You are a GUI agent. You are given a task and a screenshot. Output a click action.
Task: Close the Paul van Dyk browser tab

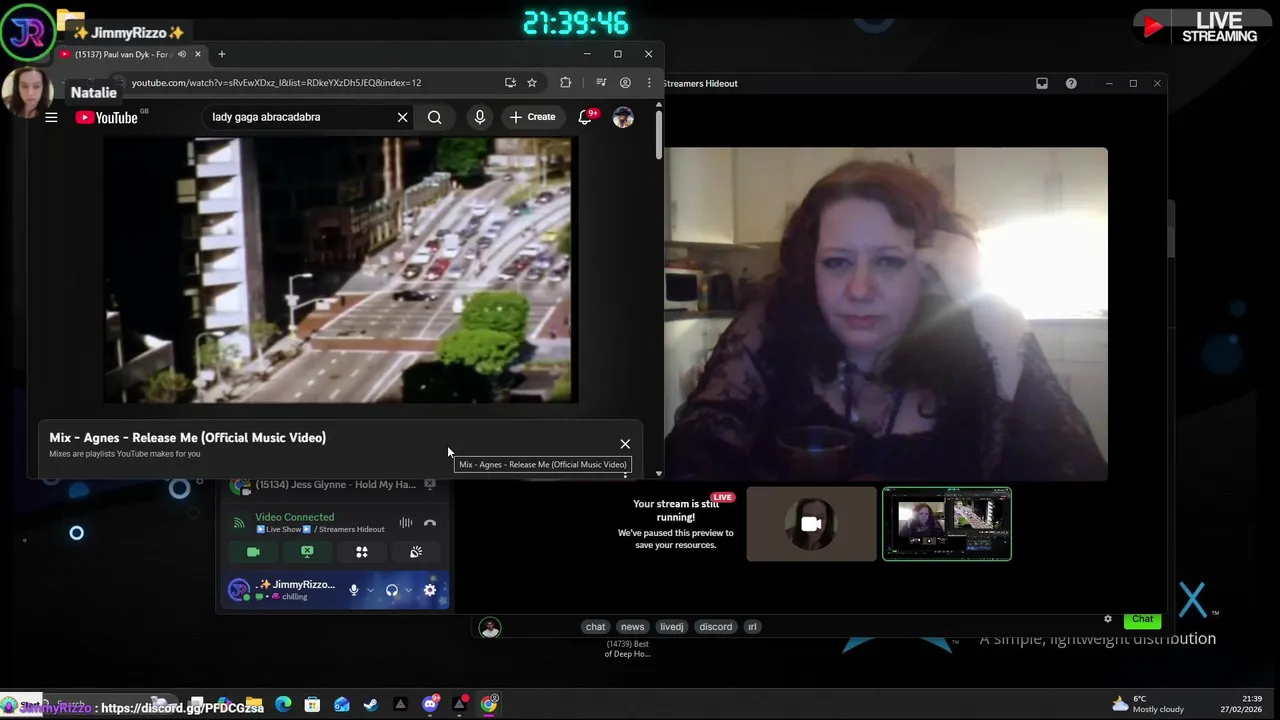[x=198, y=54]
